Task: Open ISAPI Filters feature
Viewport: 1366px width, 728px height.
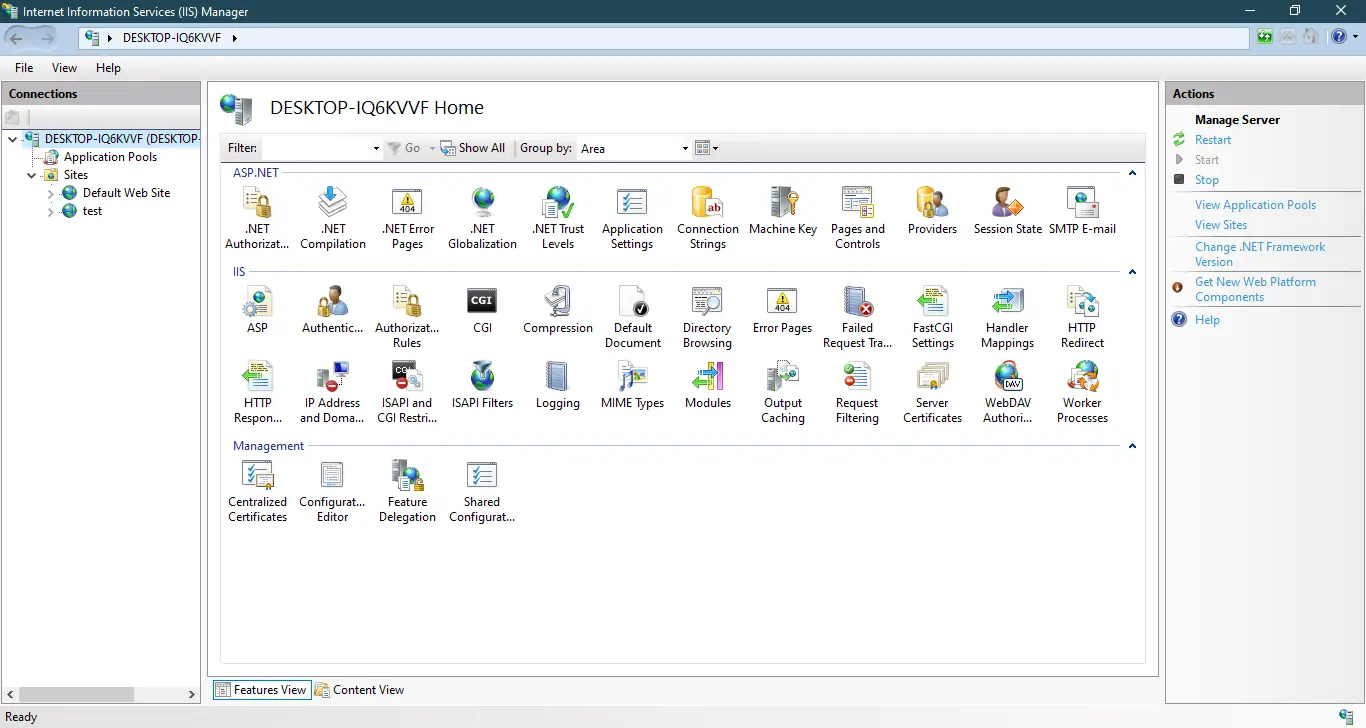Action: [x=483, y=385]
